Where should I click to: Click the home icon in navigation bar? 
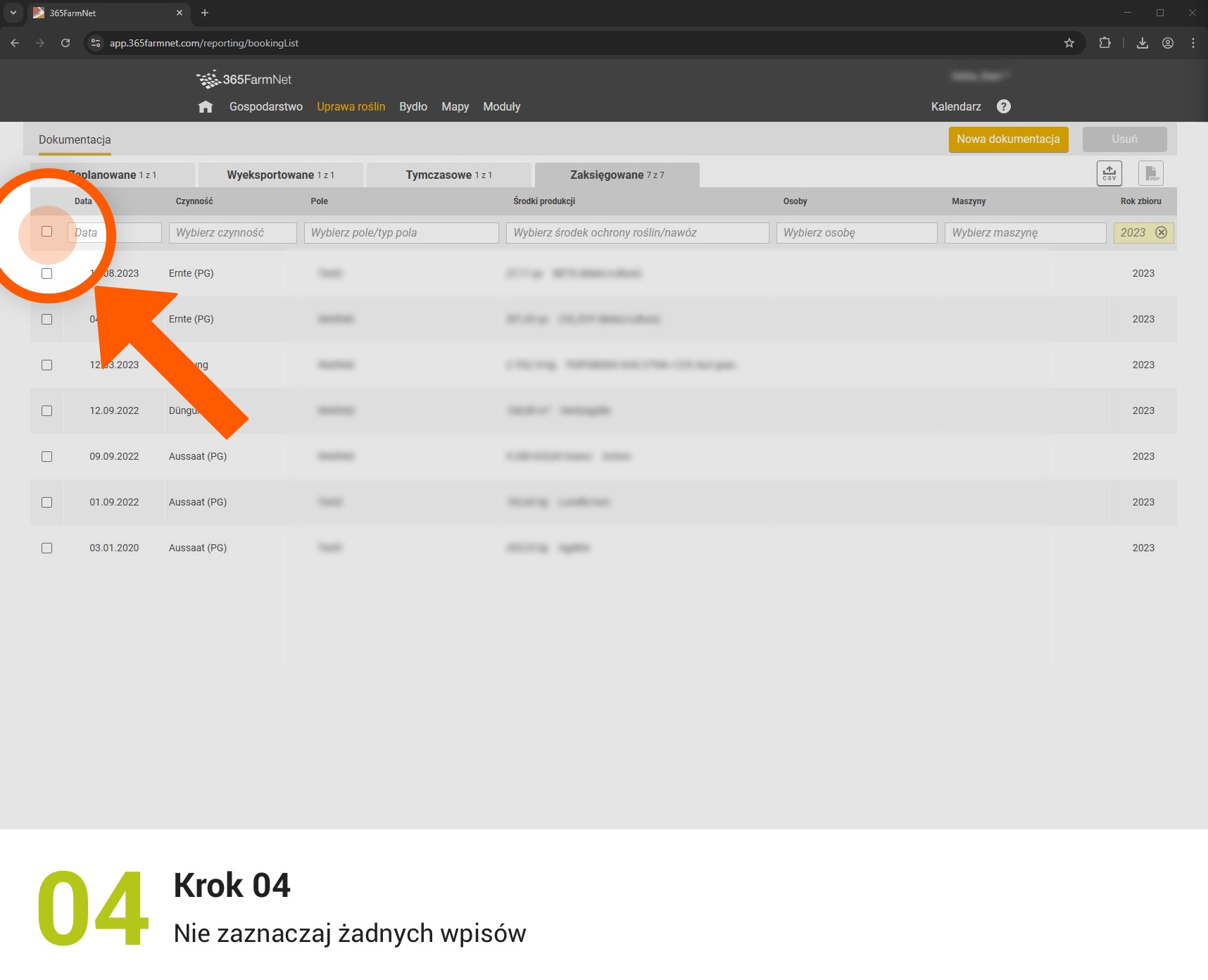205,107
